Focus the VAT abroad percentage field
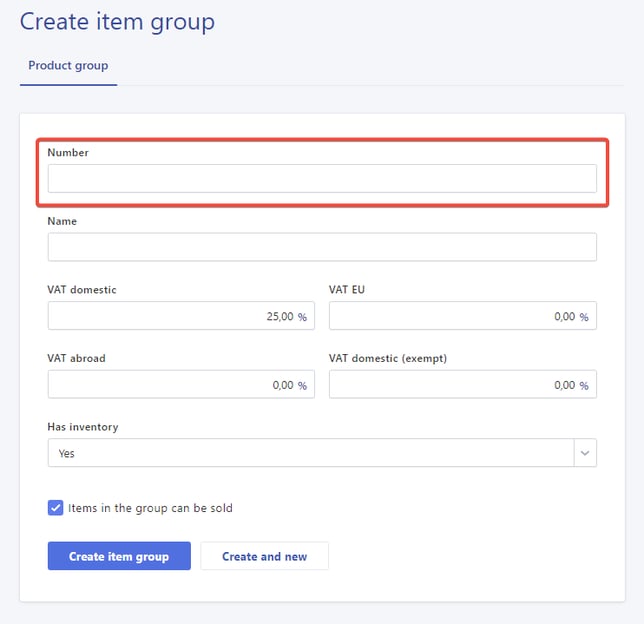This screenshot has width=644, height=624. (170, 385)
